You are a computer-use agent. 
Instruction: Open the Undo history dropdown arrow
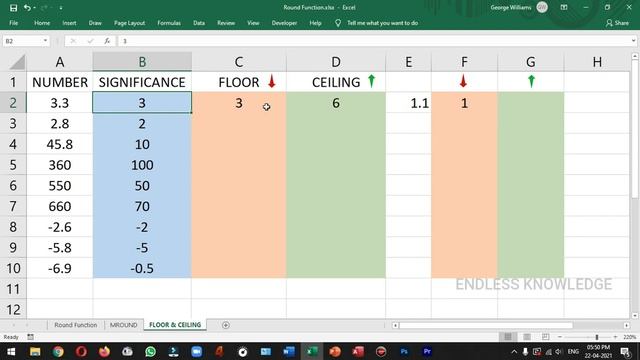34,8
